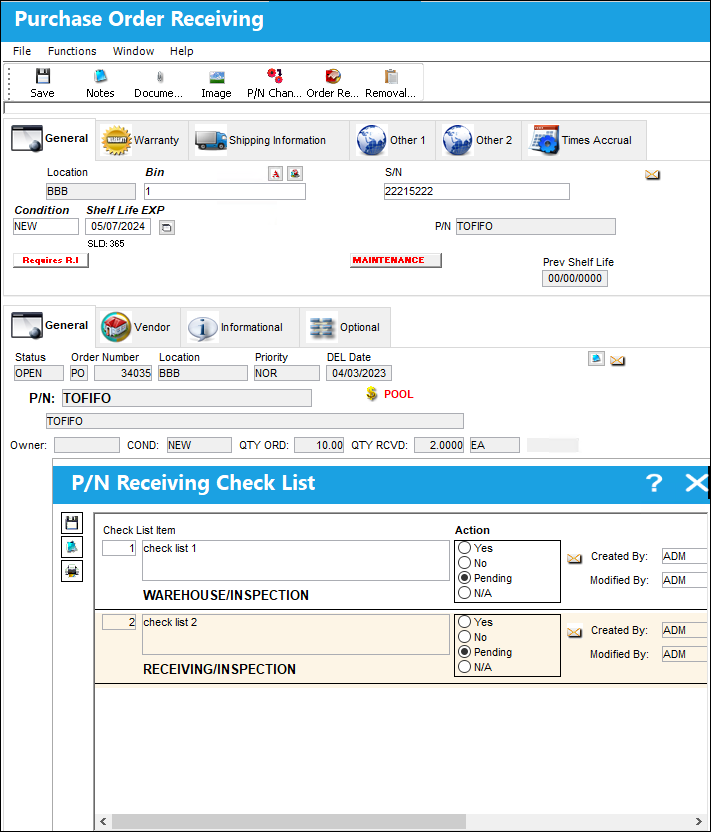The image size is (711, 832).
Task: Click the check list 2 description box
Action: pos(296,634)
